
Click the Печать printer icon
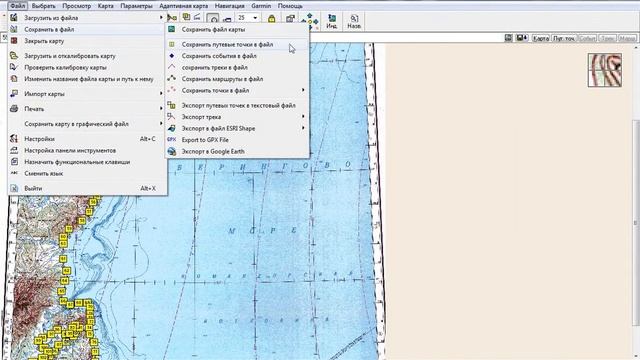14,109
